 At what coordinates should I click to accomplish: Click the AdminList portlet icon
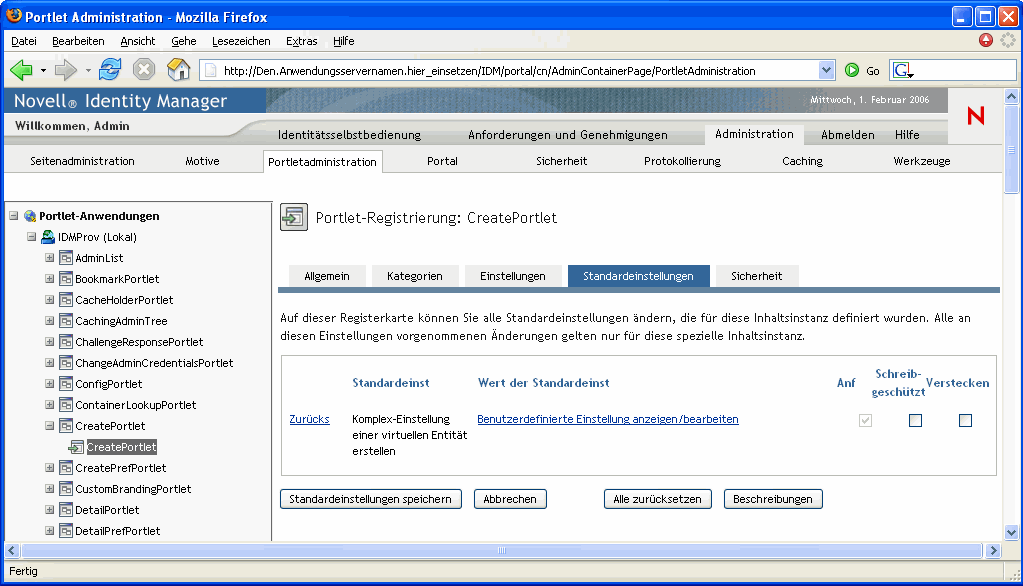pos(65,258)
